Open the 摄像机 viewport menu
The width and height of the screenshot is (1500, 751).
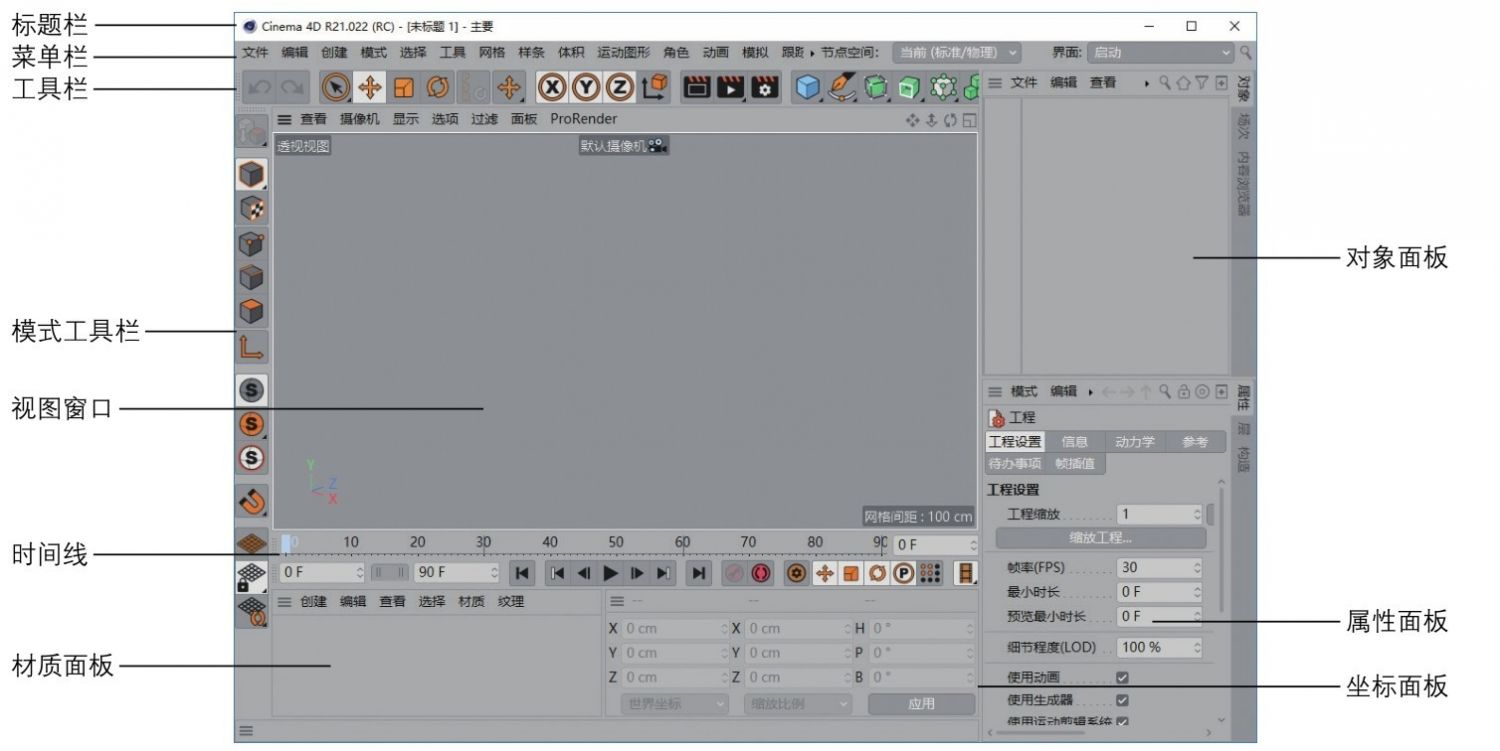click(360, 119)
